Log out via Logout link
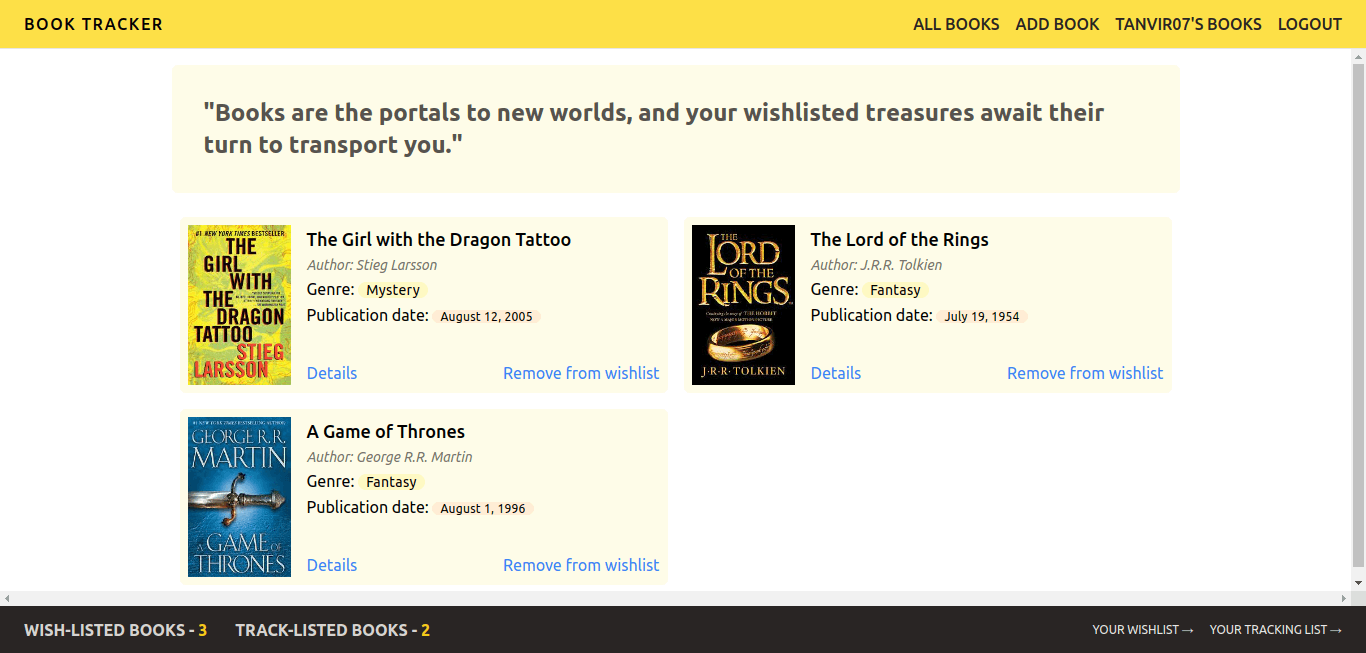Image resolution: width=1366 pixels, height=653 pixels. pyautogui.click(x=1310, y=24)
